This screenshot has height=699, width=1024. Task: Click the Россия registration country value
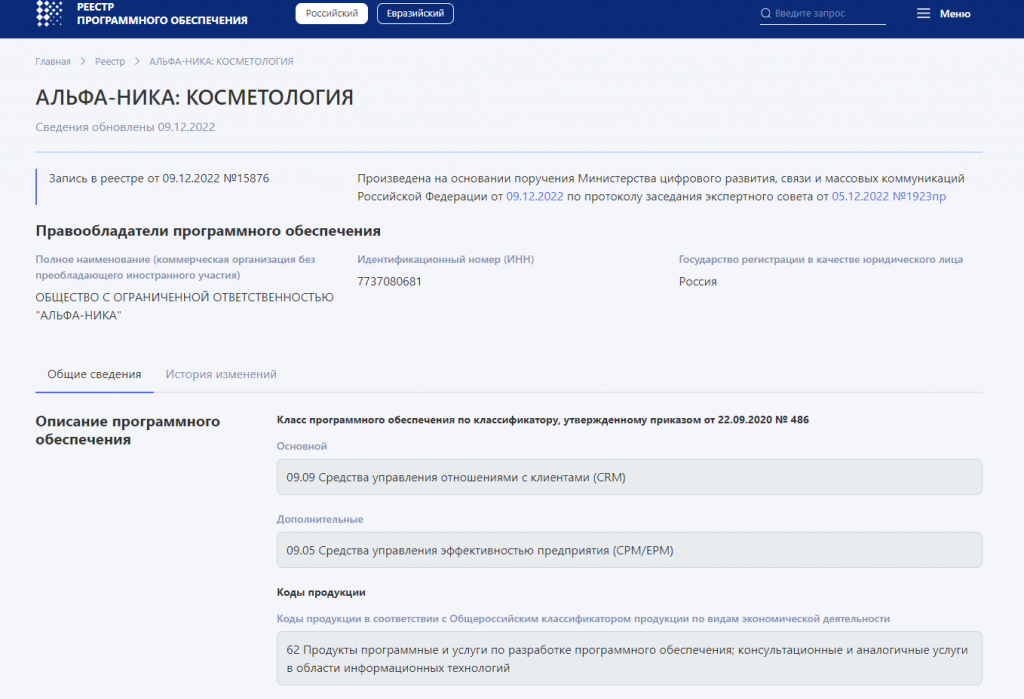[x=697, y=282]
